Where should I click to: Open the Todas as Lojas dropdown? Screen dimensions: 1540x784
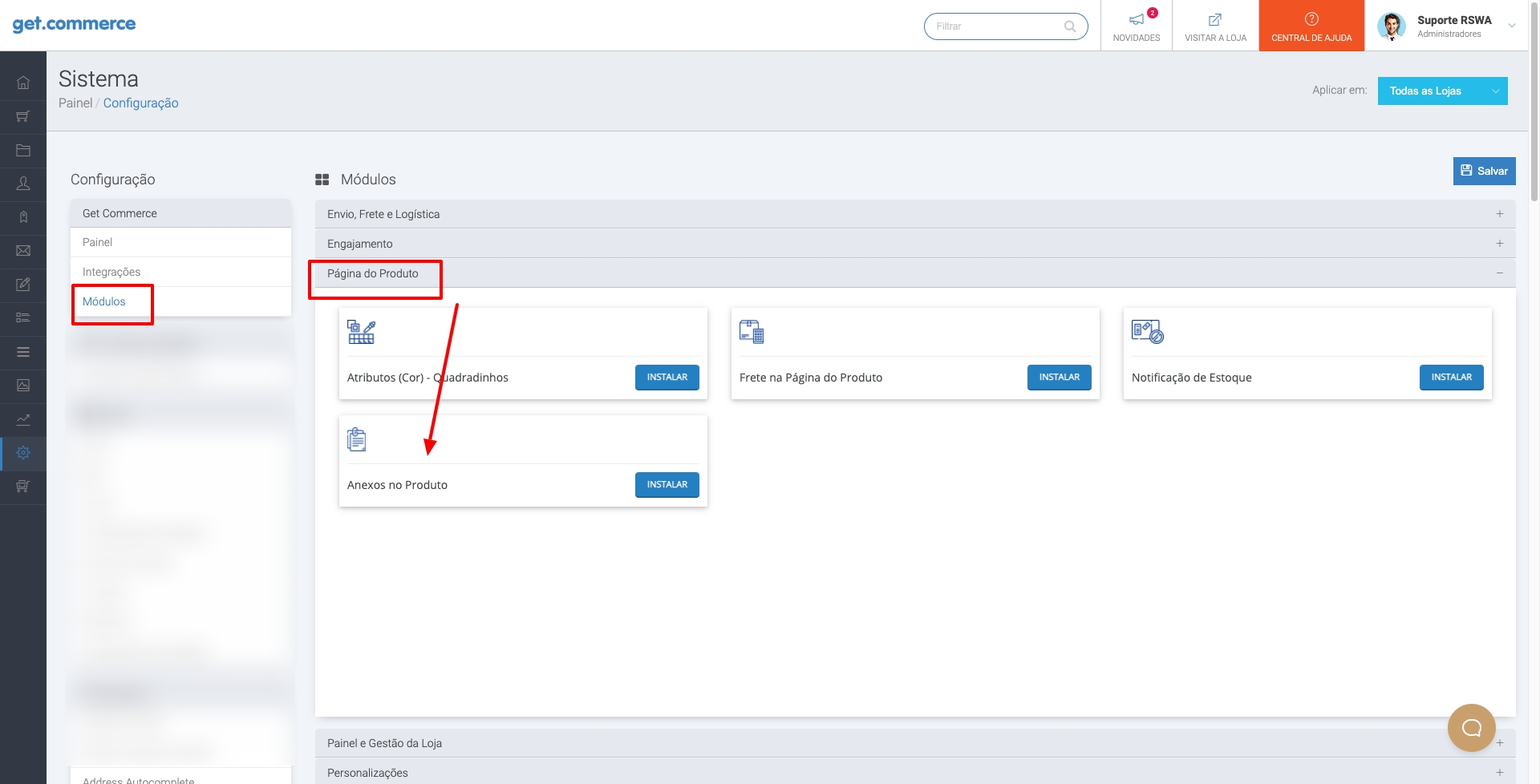click(x=1442, y=91)
